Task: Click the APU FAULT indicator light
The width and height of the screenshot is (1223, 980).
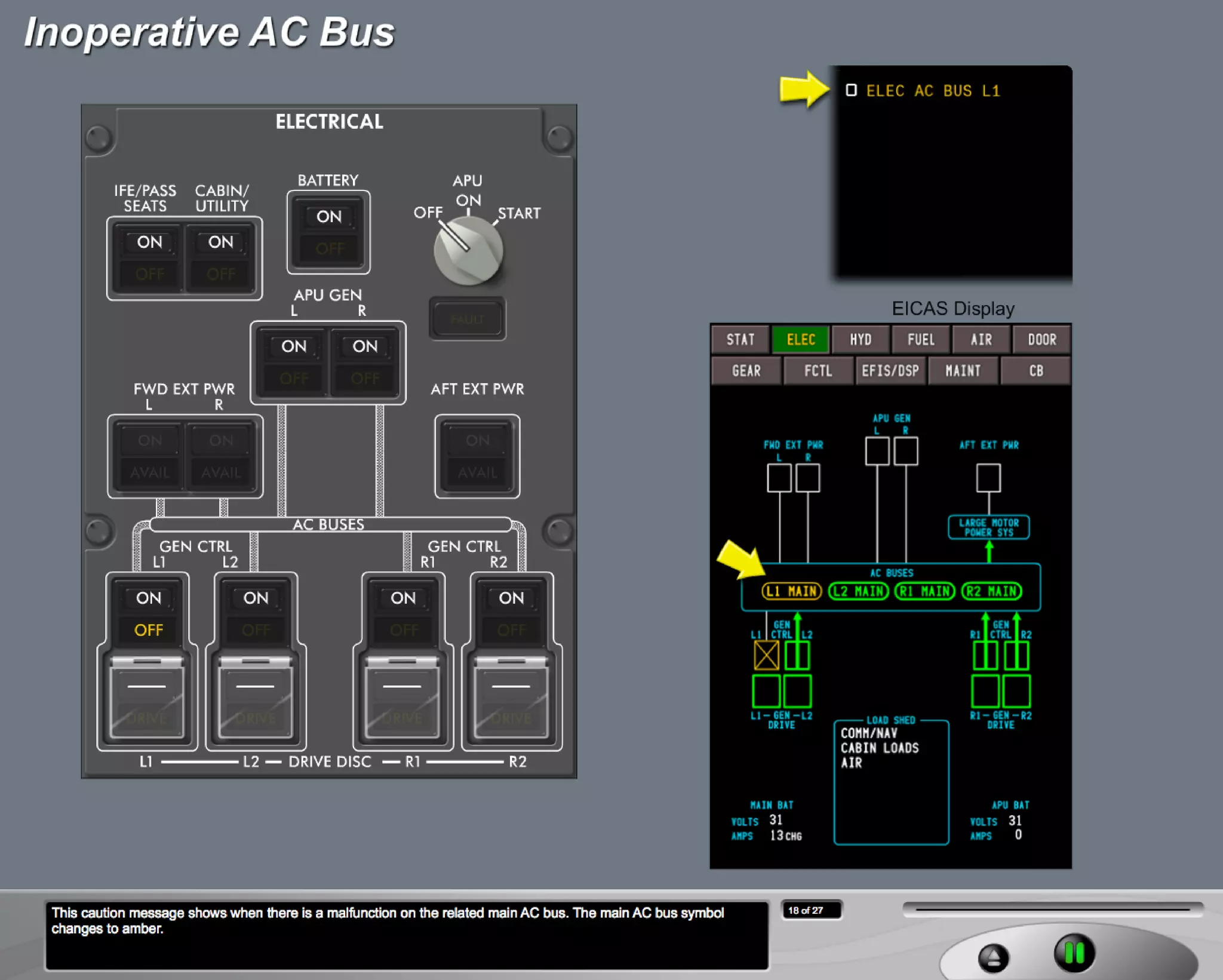Action: [468, 319]
